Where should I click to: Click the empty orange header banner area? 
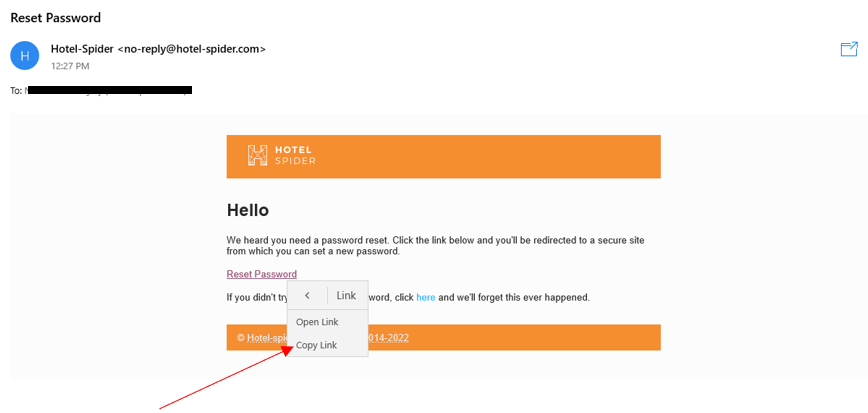click(x=500, y=156)
